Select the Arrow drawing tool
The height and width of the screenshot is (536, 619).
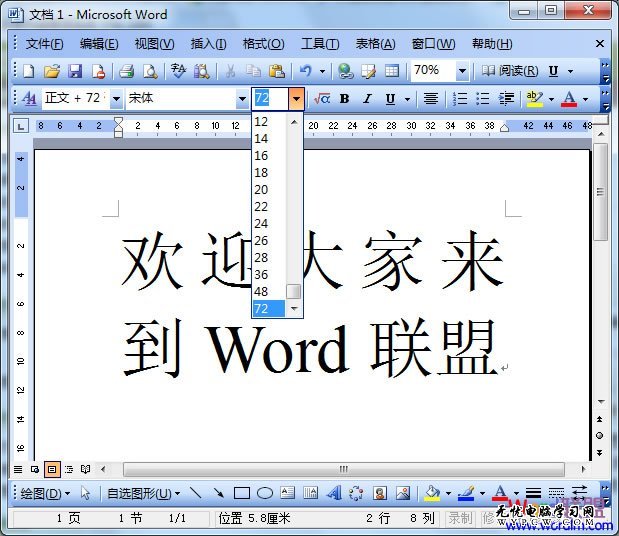(218, 493)
